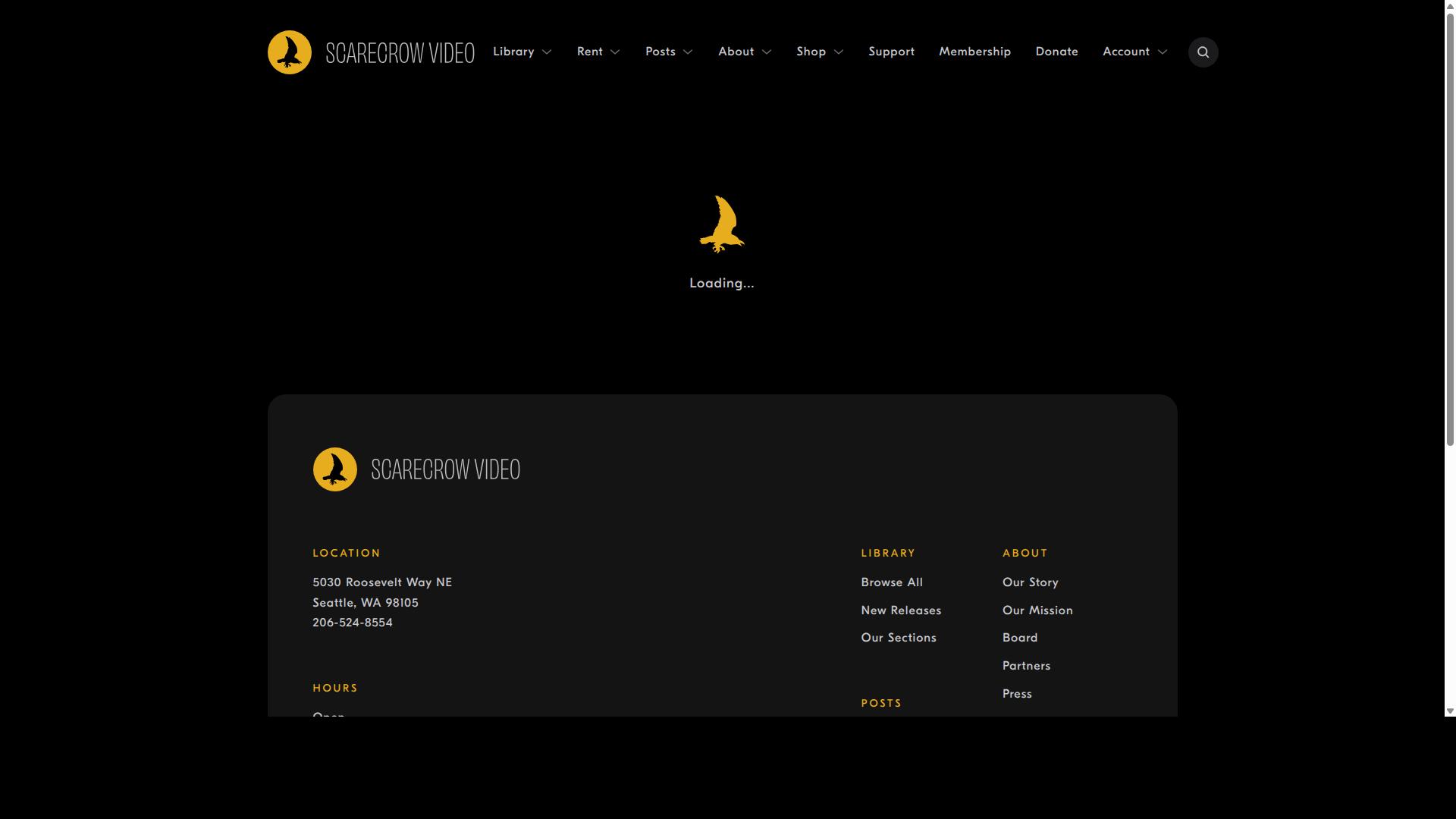Expand the Library chevron in navigation
The height and width of the screenshot is (819, 1456).
[x=547, y=52]
